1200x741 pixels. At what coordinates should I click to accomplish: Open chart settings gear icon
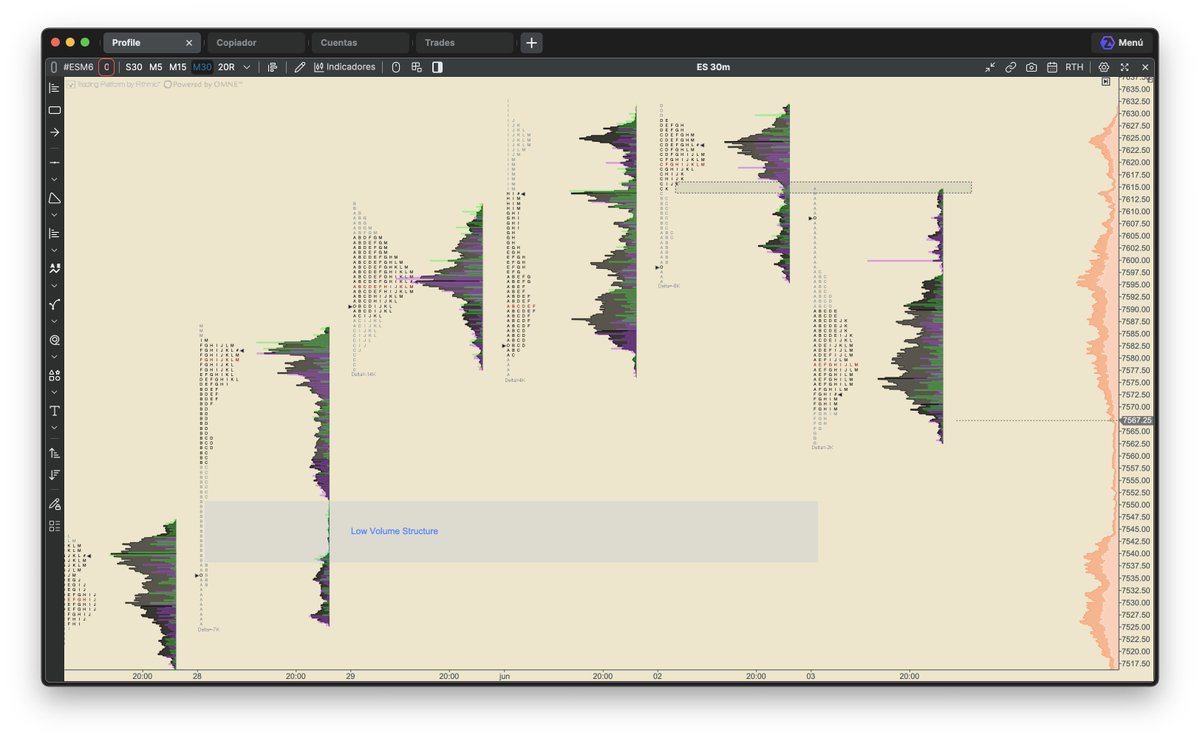[x=1104, y=67]
